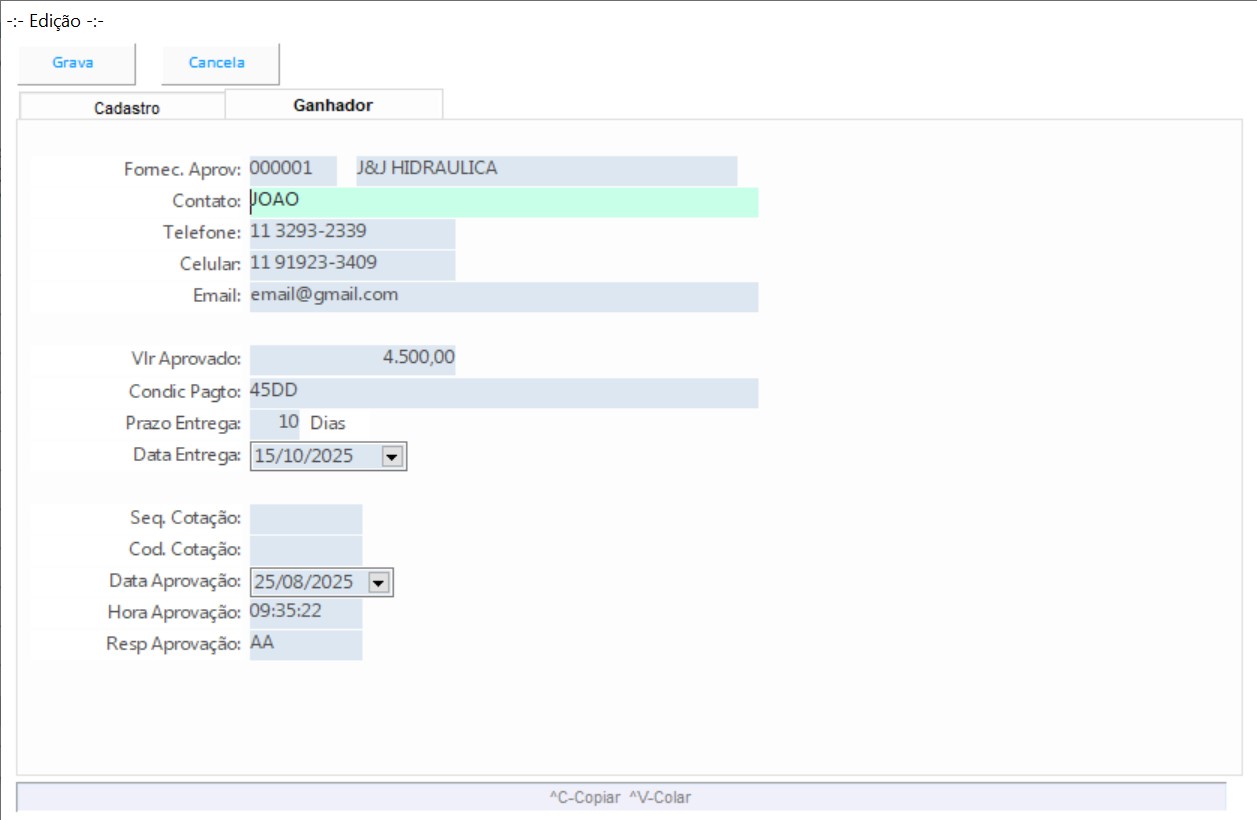Focus the Contato field with JOAO

(x=503, y=201)
